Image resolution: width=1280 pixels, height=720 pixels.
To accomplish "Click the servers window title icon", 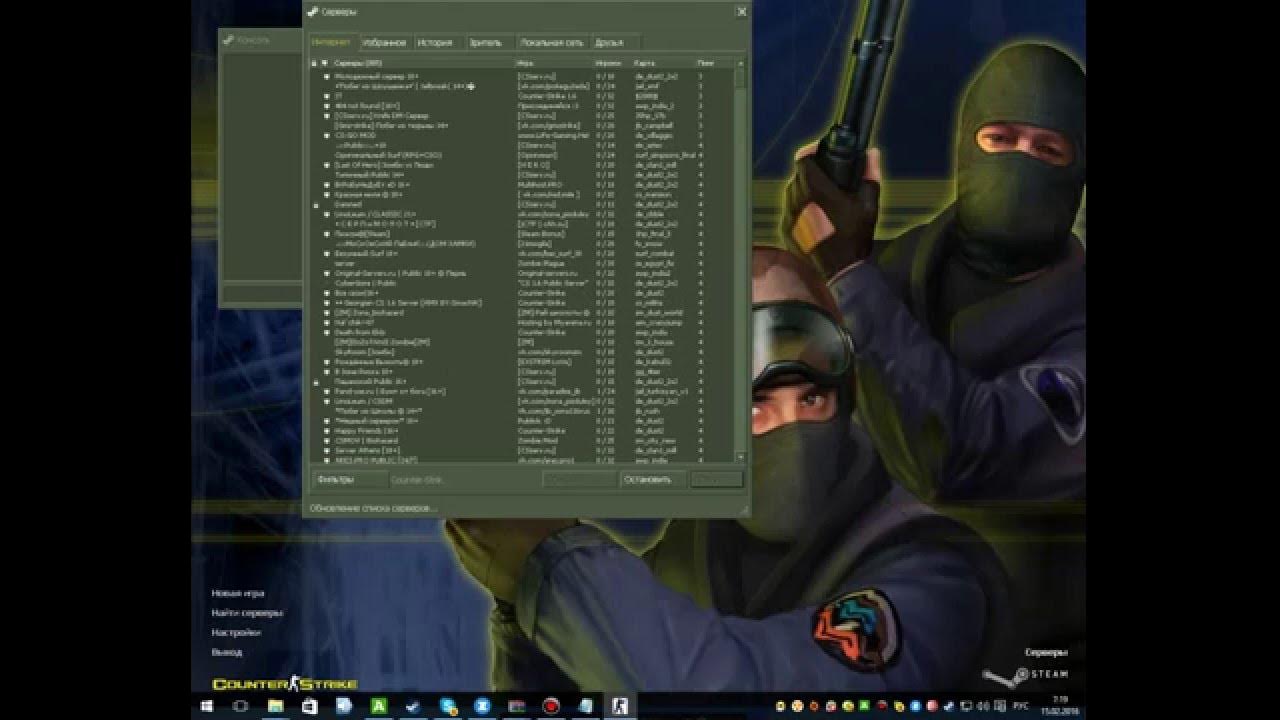I will click(313, 11).
